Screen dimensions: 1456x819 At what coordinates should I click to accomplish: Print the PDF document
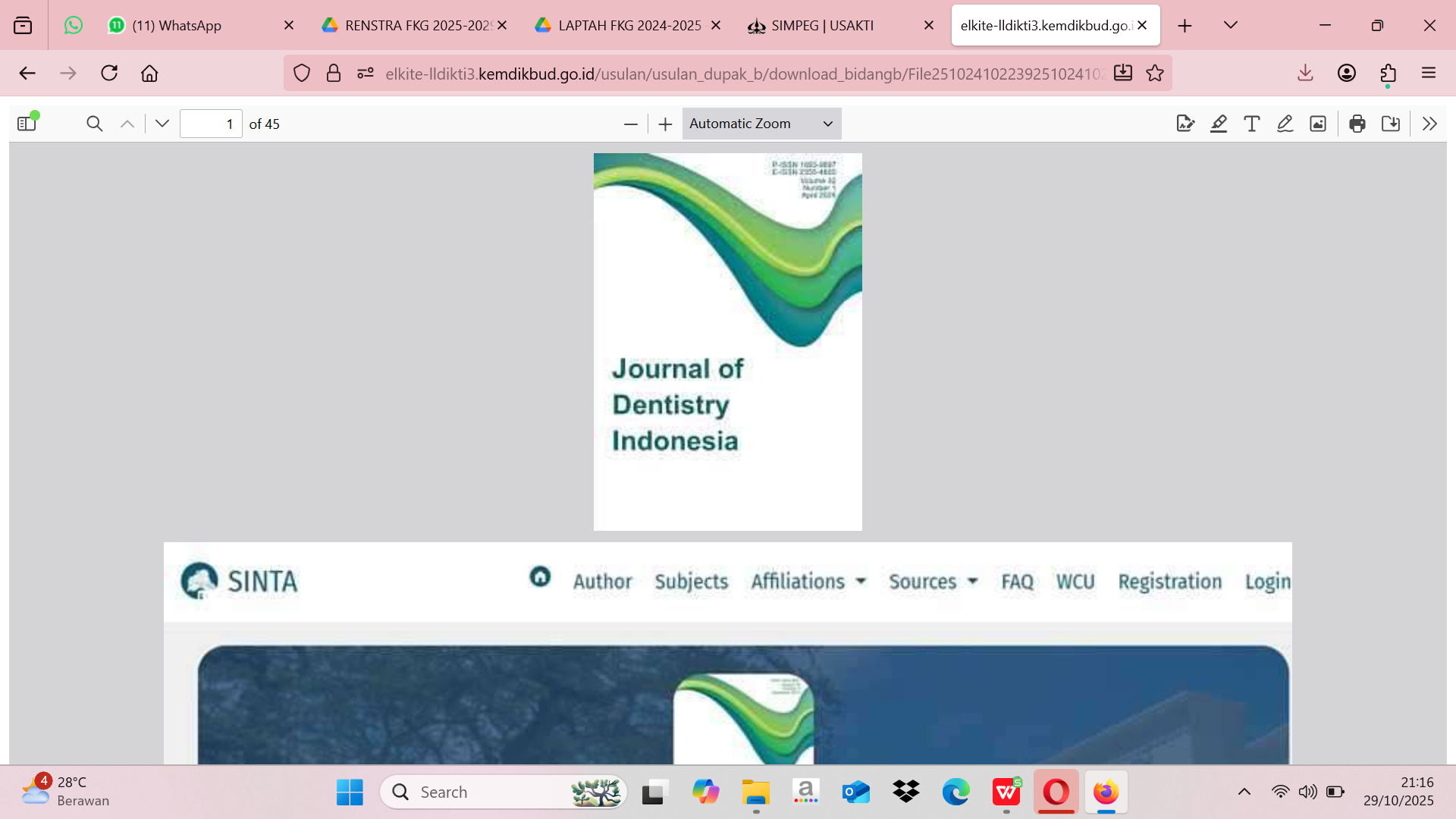(1357, 124)
